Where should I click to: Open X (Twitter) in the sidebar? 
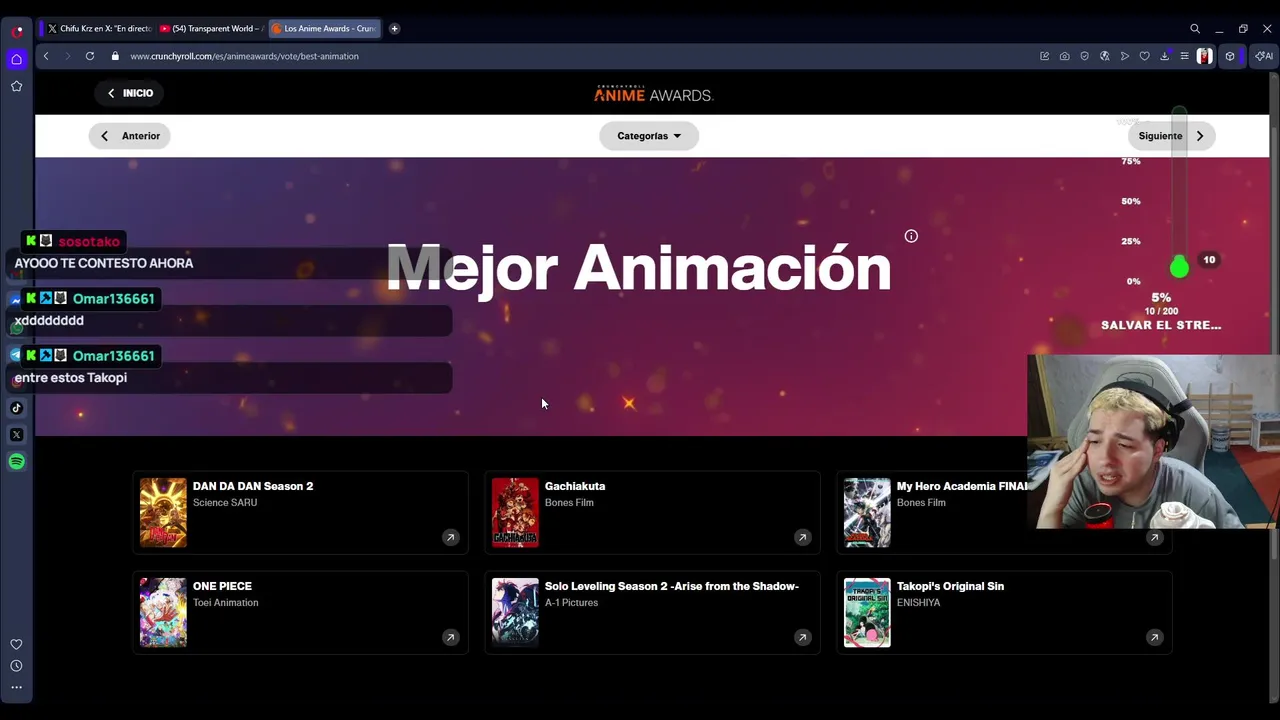pyautogui.click(x=16, y=435)
